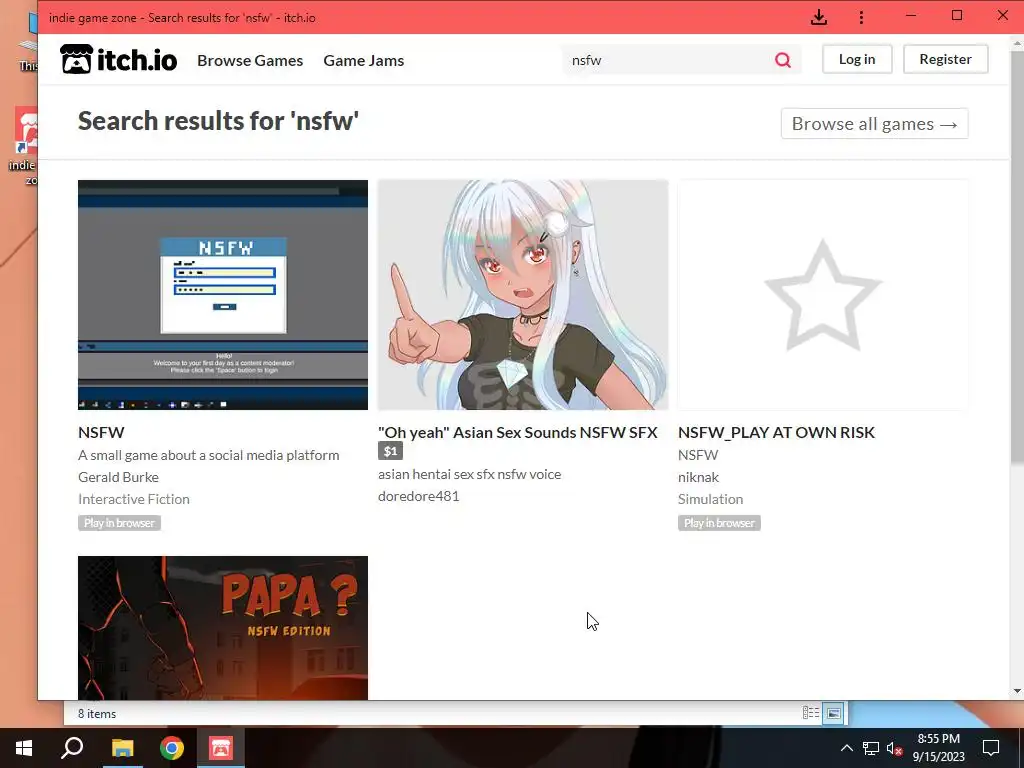Open the indie game zone desktop shortcut

(x=24, y=147)
